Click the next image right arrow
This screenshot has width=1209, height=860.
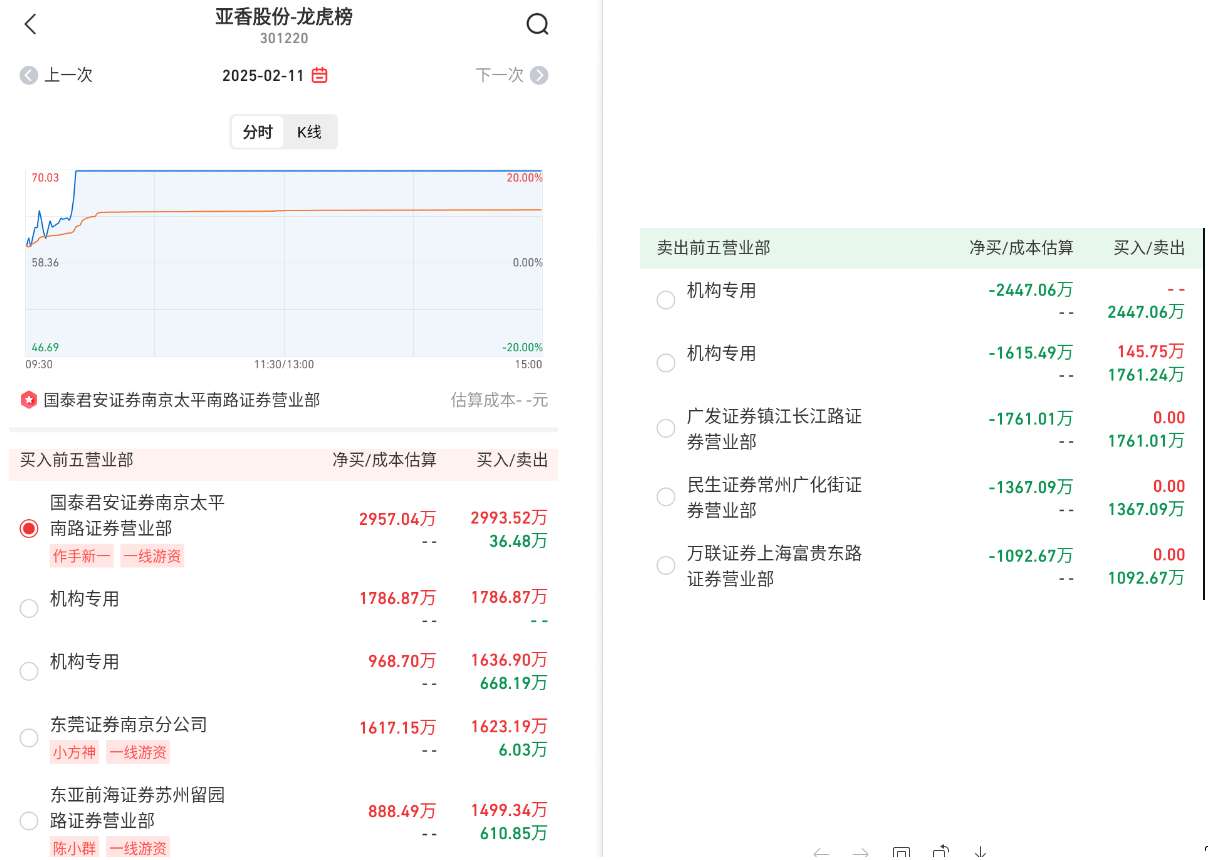860,853
